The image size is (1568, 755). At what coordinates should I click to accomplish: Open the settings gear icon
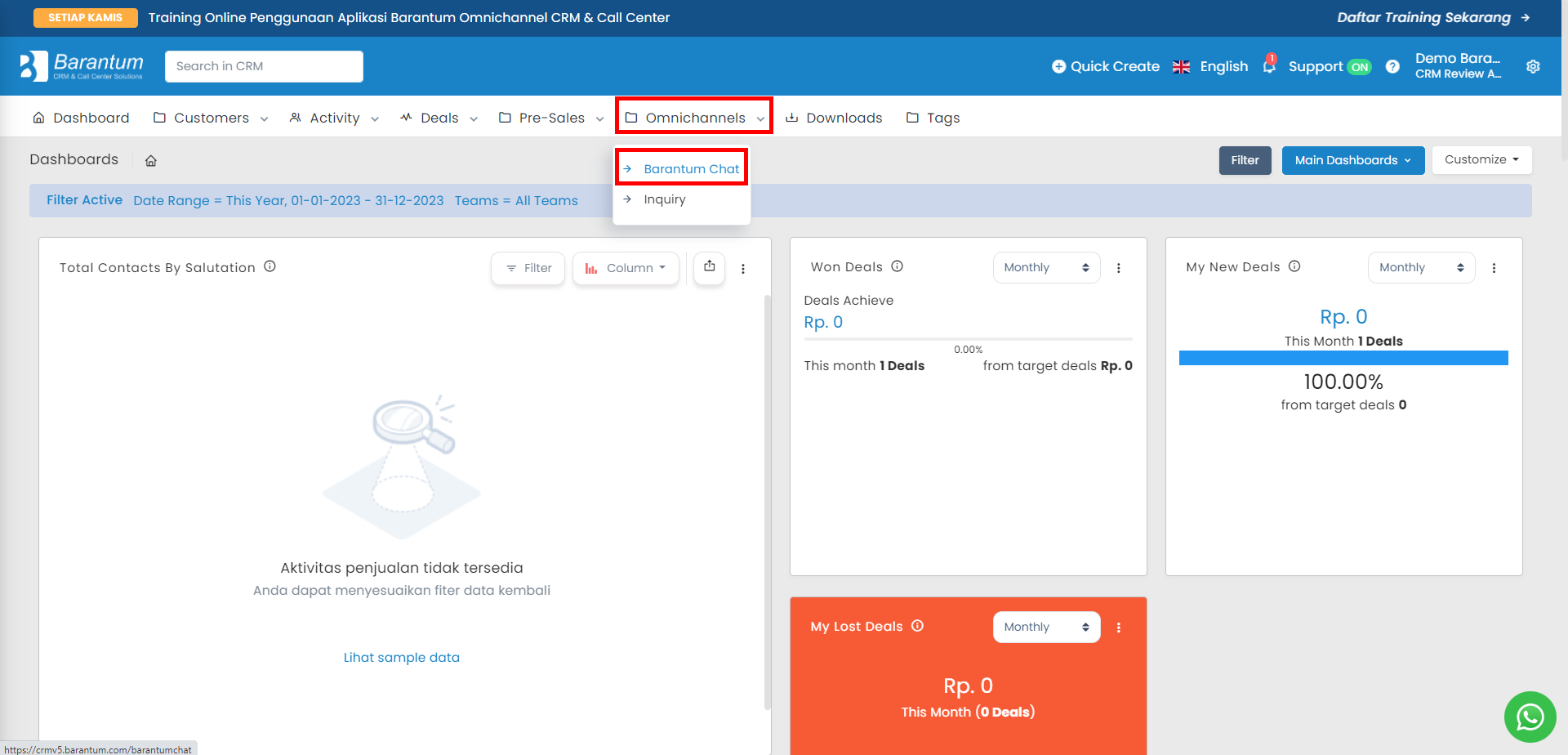(1533, 66)
